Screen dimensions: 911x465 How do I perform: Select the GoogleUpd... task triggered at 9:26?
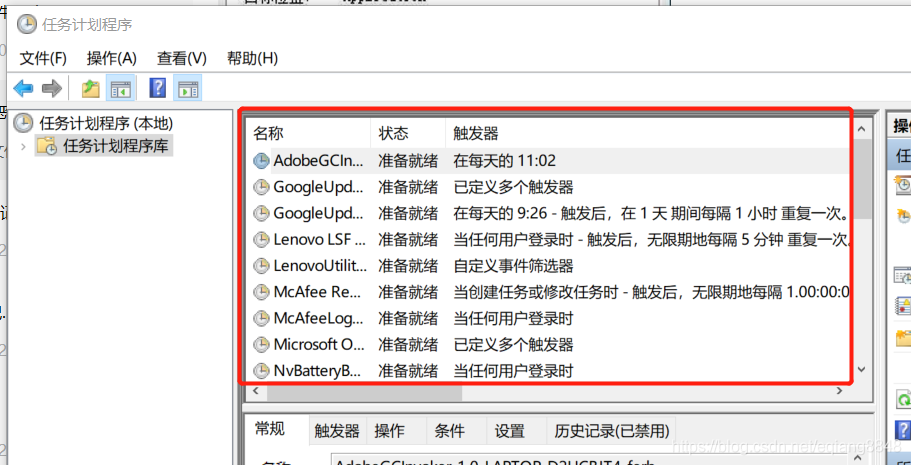[x=550, y=213]
